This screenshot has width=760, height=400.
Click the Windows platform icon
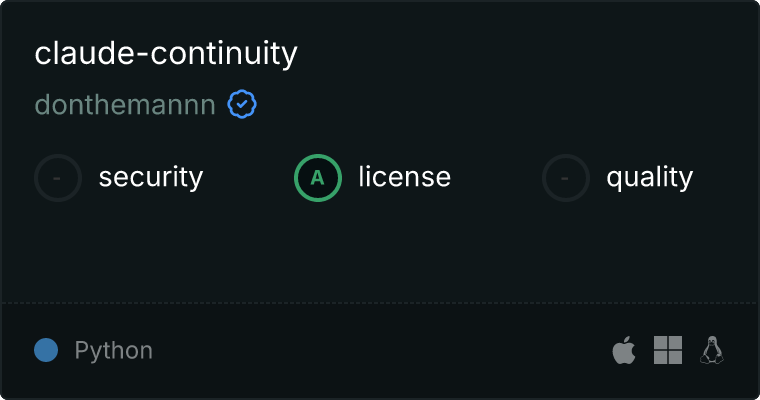click(668, 350)
